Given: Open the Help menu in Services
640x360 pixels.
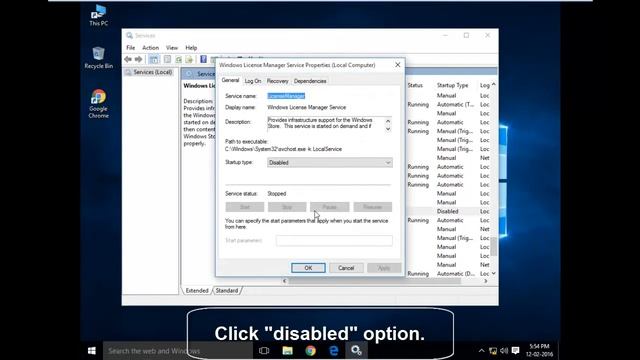Looking at the screenshot, I should coord(191,48).
